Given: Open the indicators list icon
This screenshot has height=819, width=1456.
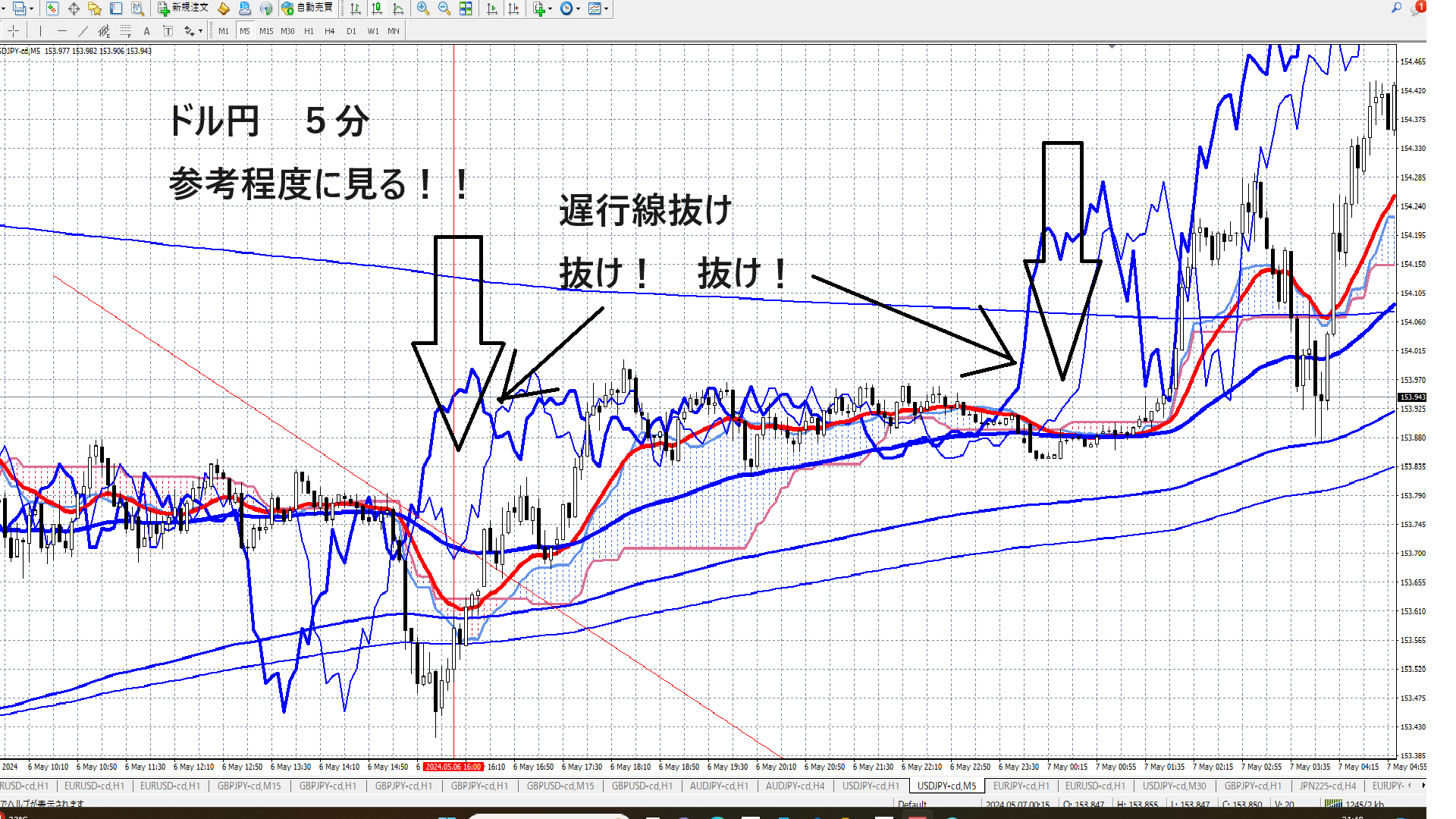Looking at the screenshot, I should tap(538, 8).
